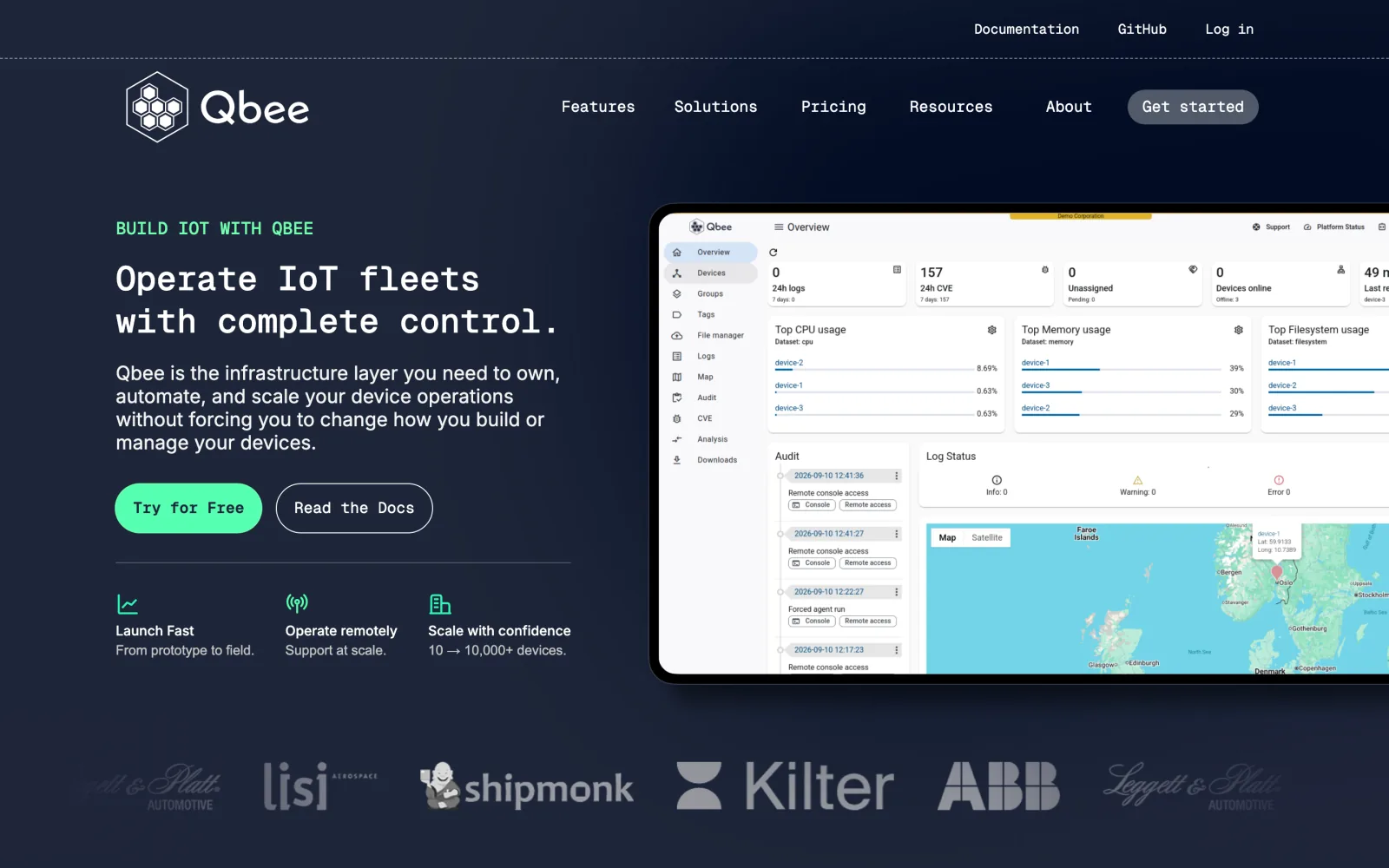The height and width of the screenshot is (868, 1389).
Task: Click the Qbee hexagon logo in the site header
Action: coord(157,108)
